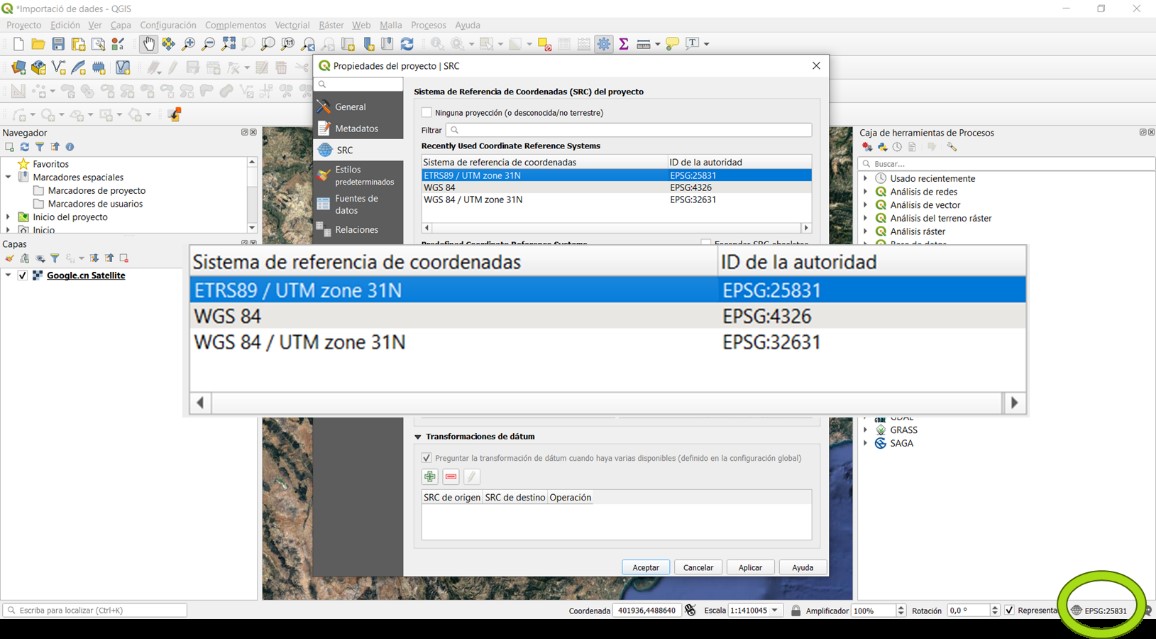Switch to the Metadatos properties tab

click(358, 128)
